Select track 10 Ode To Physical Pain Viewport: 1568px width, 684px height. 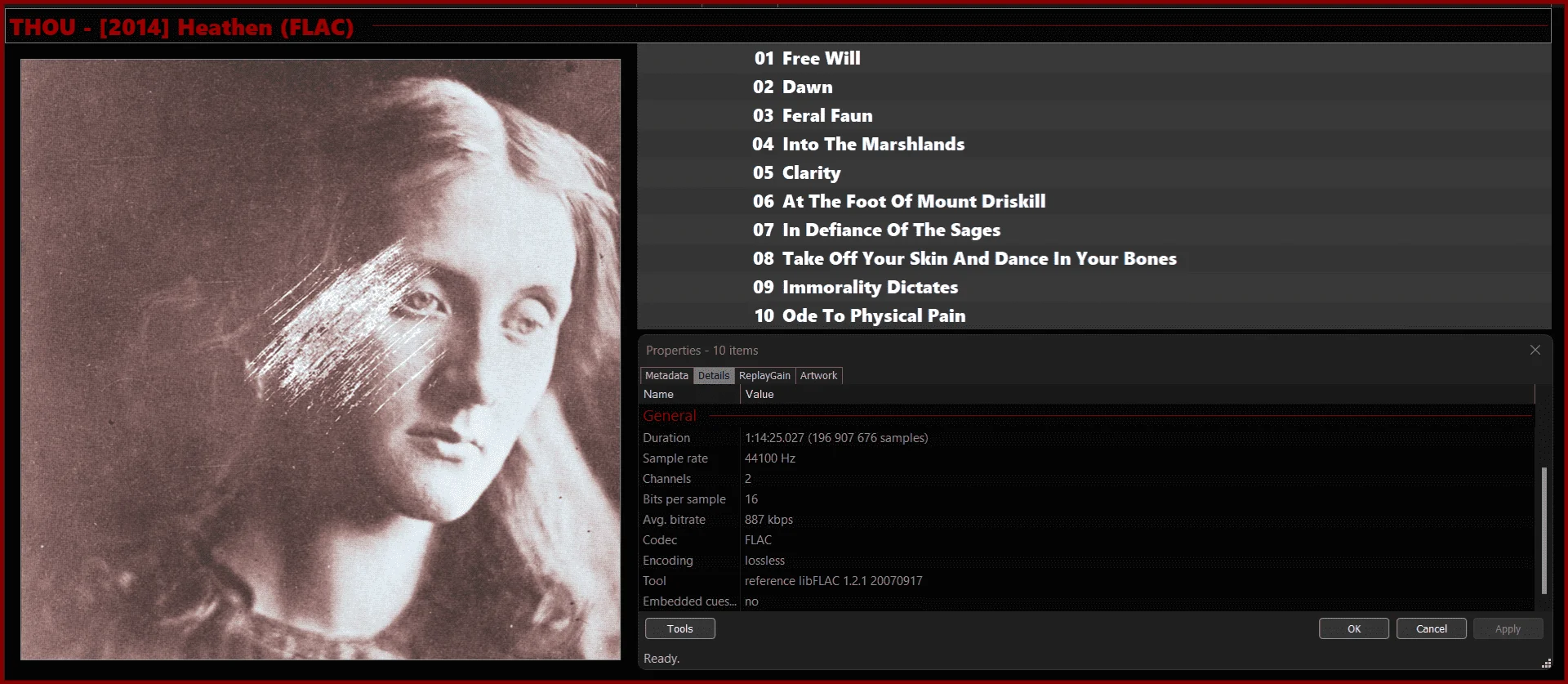(1094, 315)
